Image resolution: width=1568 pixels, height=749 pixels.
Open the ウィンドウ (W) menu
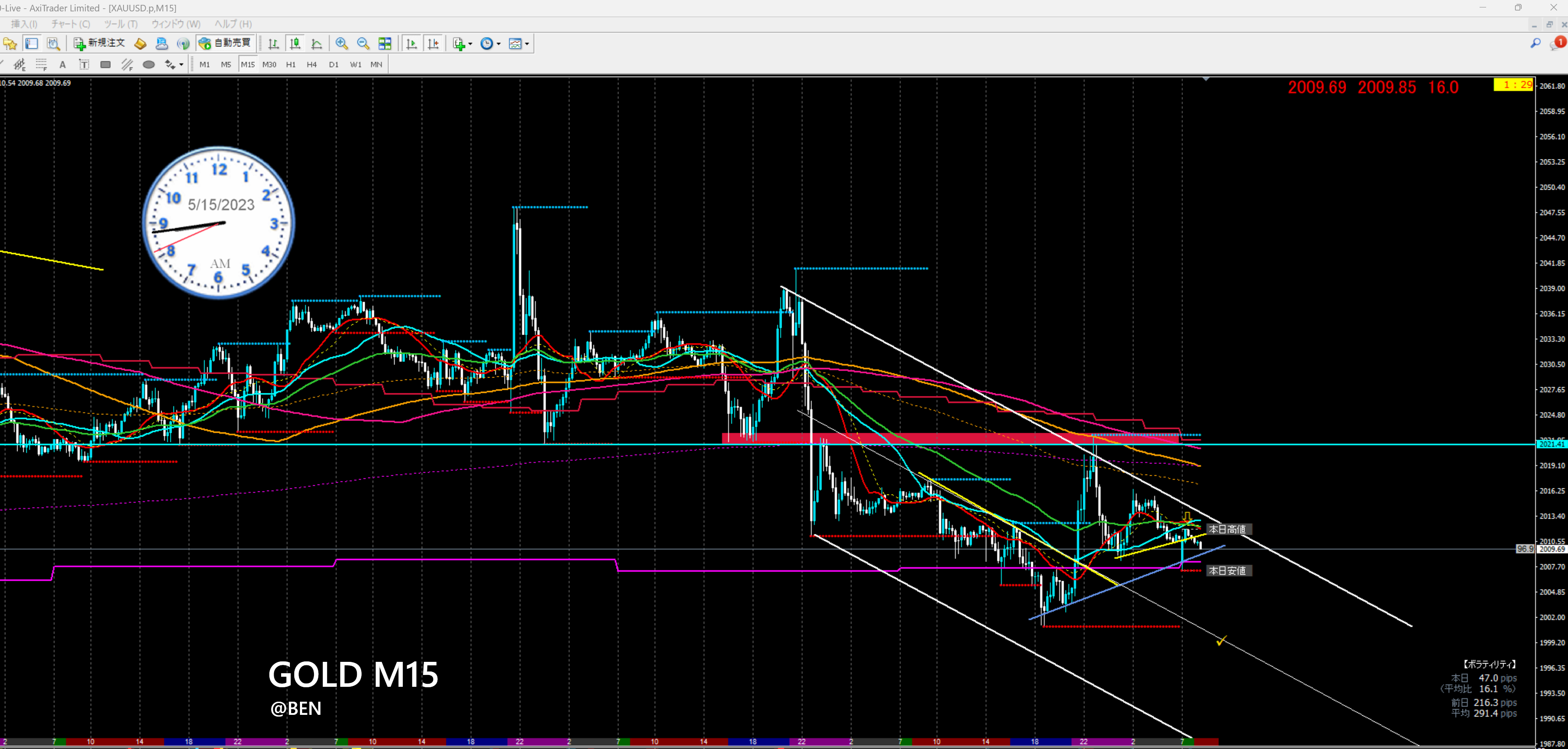(176, 24)
